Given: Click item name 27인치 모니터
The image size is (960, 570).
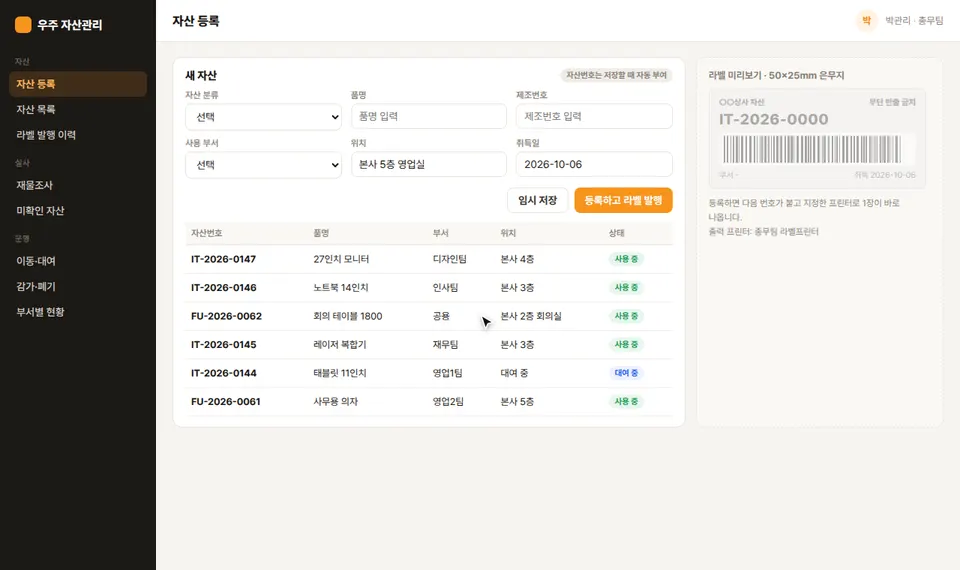Looking at the screenshot, I should (x=341, y=259).
